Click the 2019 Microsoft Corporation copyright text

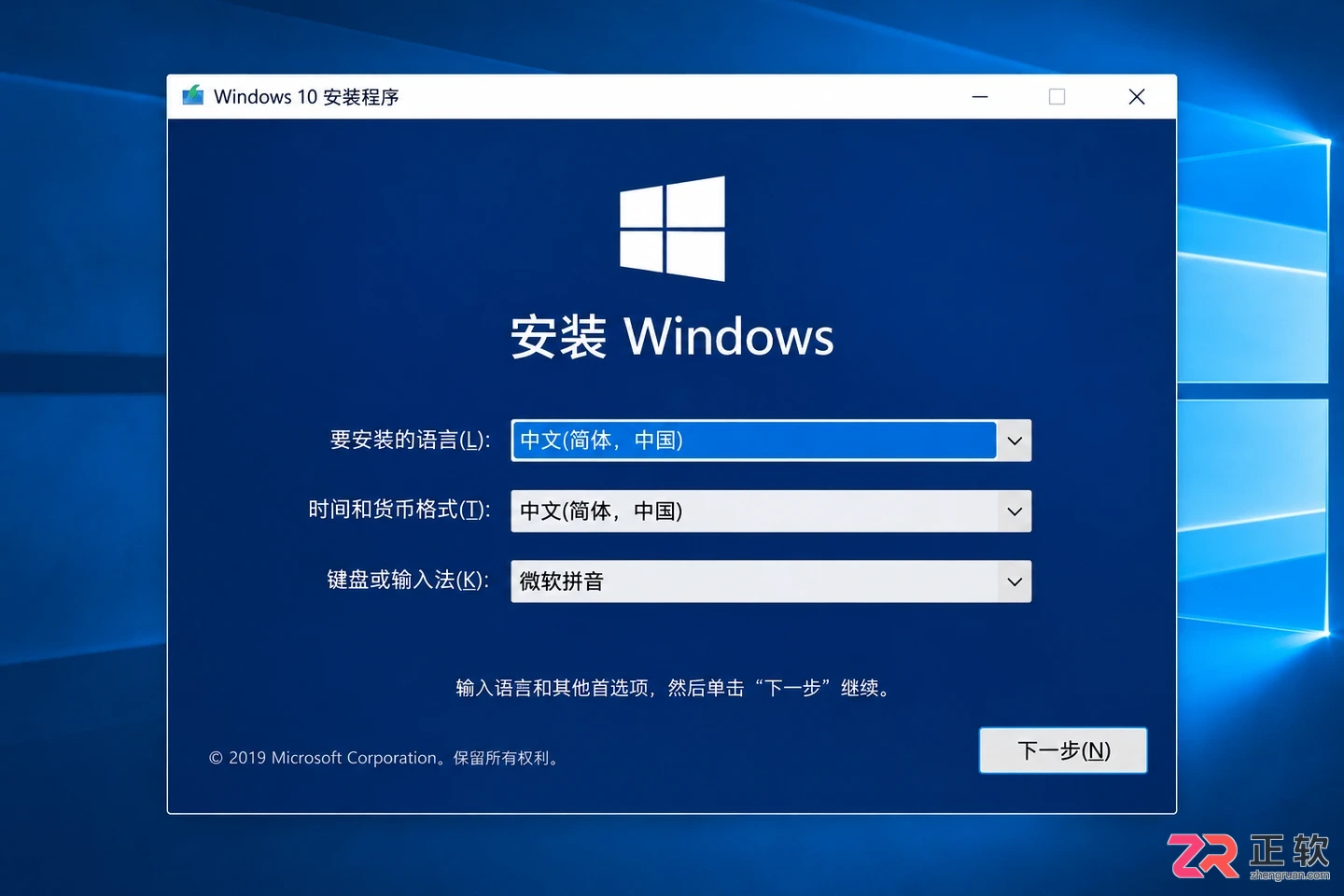point(385,758)
